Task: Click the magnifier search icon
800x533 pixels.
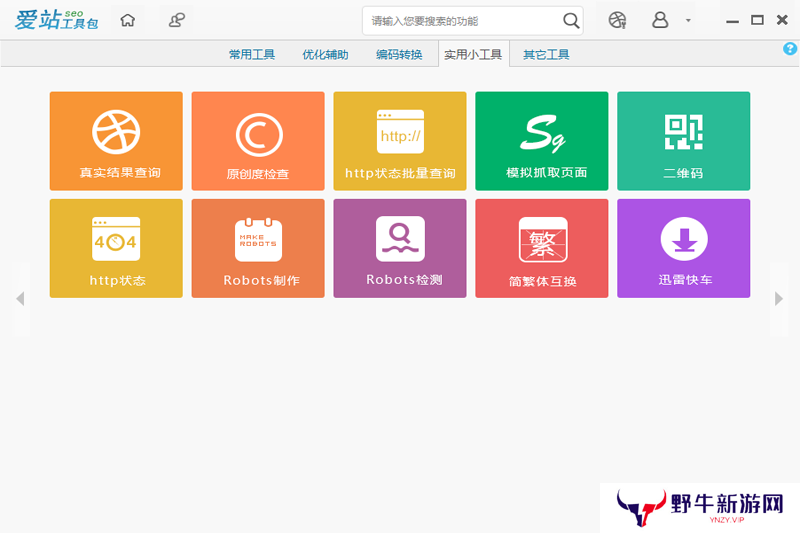Action: 571,21
